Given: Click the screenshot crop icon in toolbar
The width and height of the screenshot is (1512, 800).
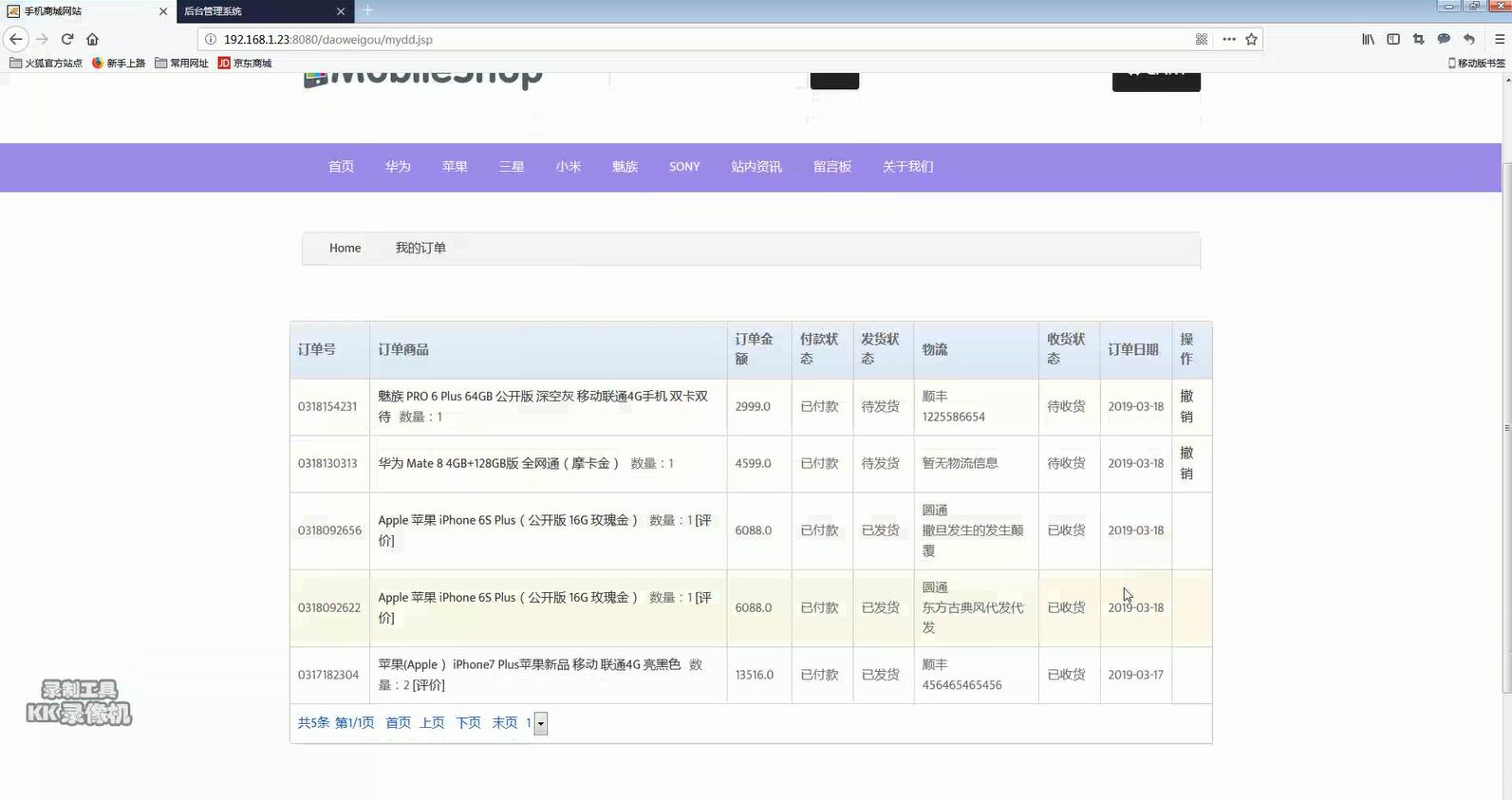Looking at the screenshot, I should point(1418,39).
